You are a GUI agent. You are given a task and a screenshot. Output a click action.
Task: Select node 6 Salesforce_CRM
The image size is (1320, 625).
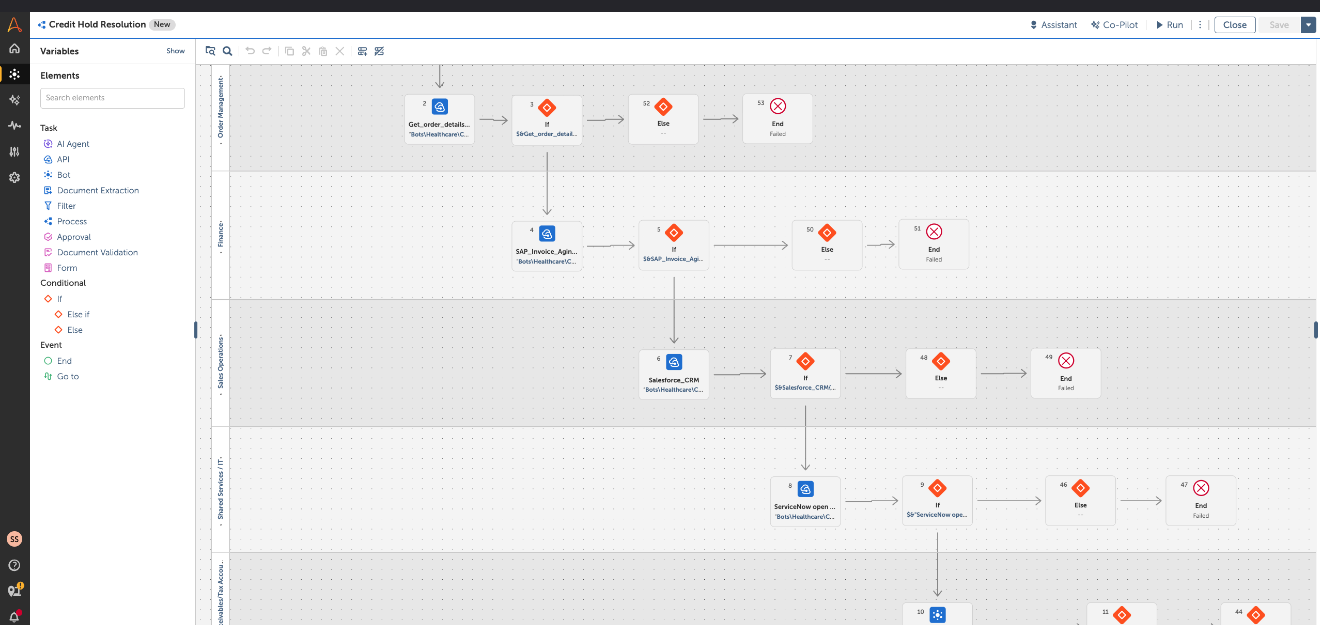point(674,374)
